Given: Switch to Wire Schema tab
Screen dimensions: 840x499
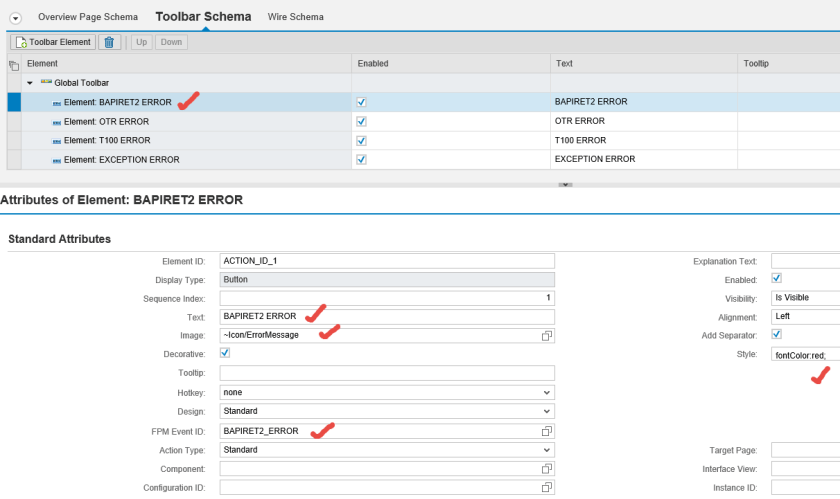Looking at the screenshot, I should pos(295,17).
